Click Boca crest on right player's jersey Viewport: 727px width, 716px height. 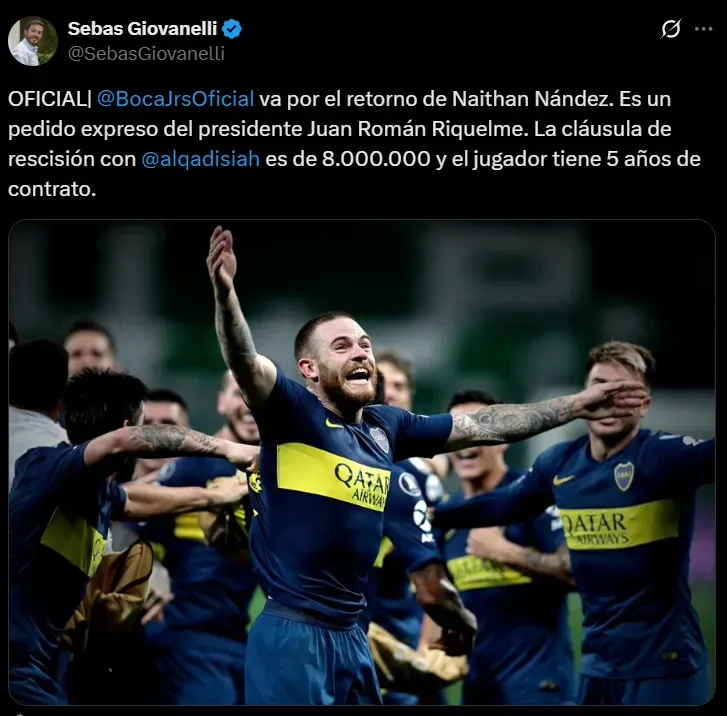(x=624, y=476)
